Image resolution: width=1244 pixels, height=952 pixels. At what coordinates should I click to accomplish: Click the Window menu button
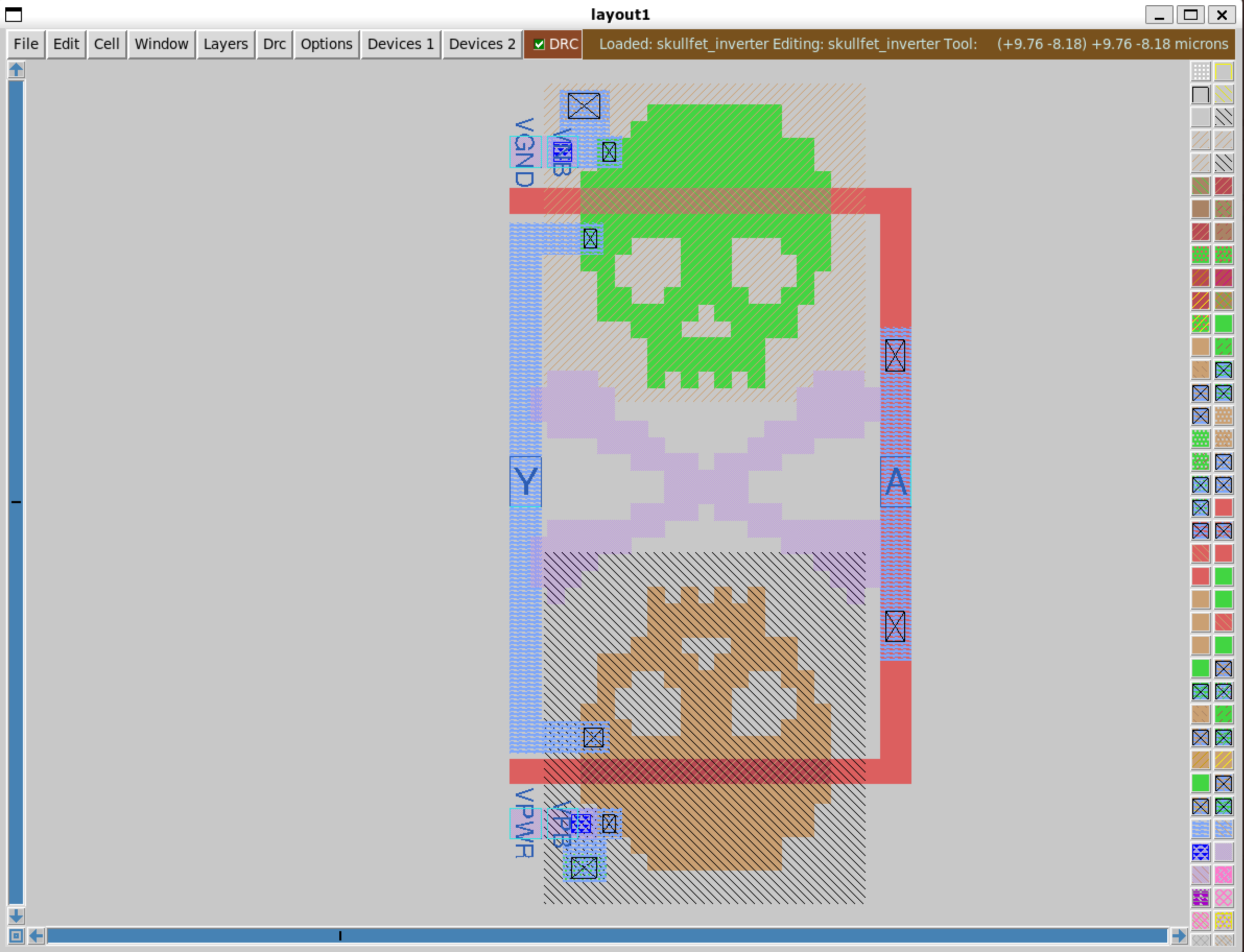click(161, 44)
